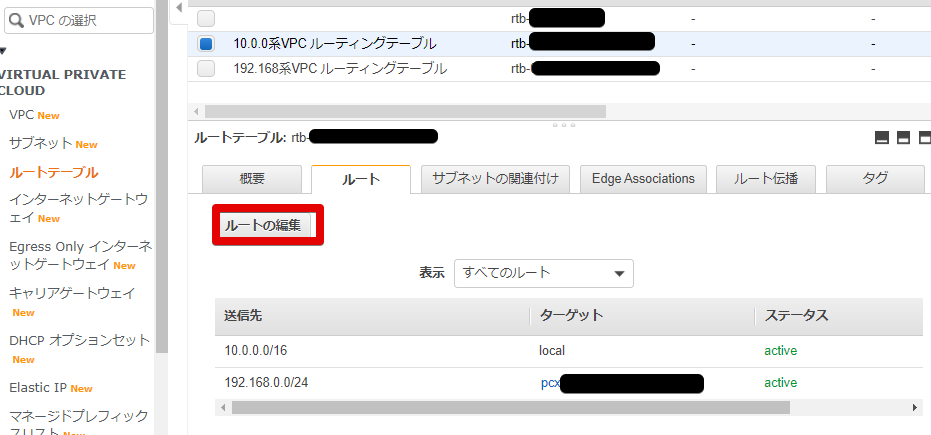Select the 192.168.0.0/24 destination cell

tap(267, 383)
